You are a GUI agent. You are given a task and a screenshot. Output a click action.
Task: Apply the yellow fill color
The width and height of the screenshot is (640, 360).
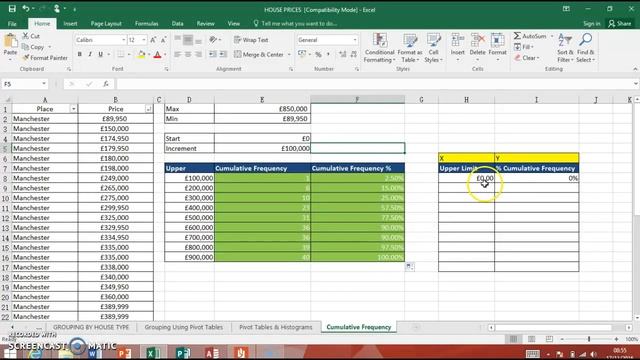[141, 54]
